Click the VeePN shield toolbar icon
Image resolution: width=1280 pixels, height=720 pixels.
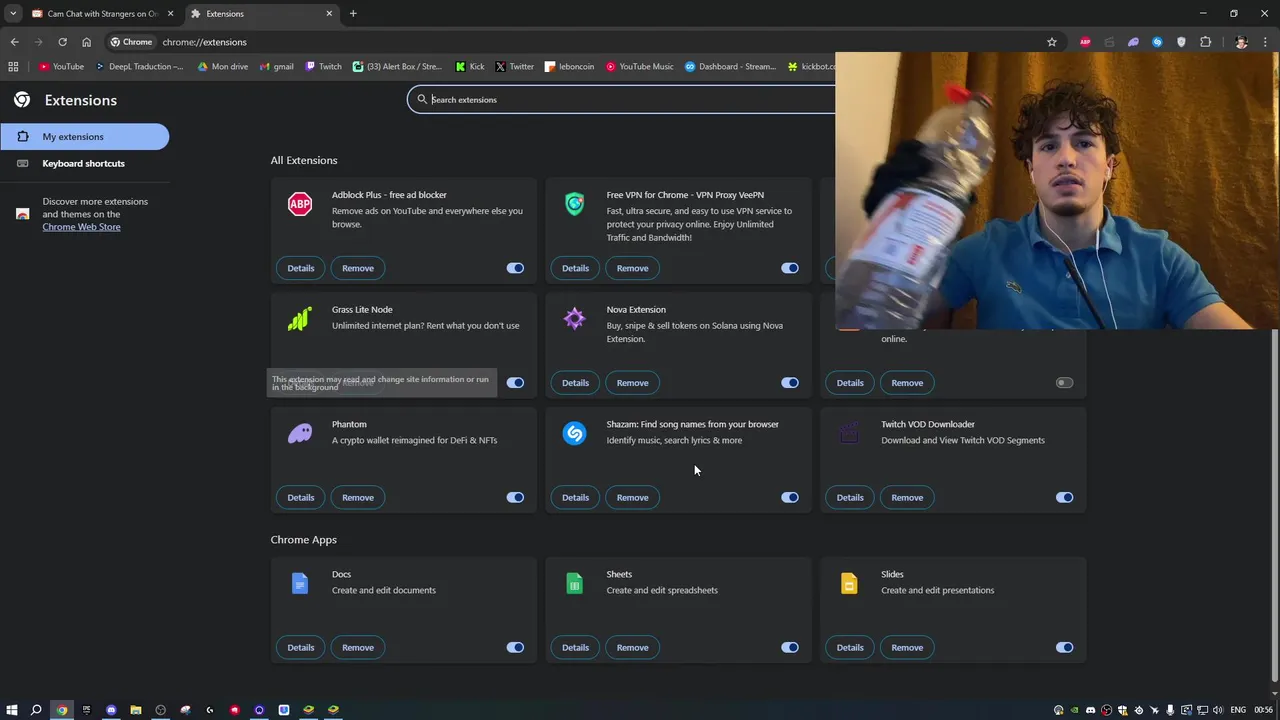coord(1181,42)
